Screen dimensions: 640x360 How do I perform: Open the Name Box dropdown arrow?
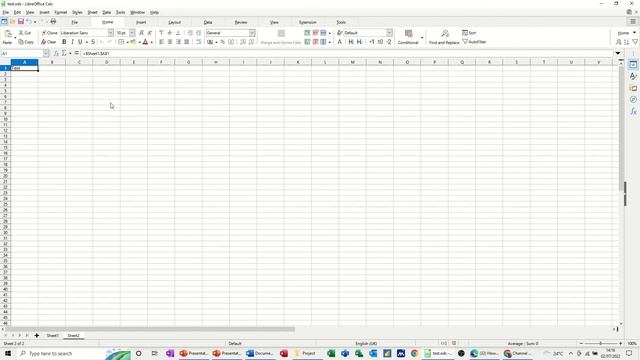click(46, 53)
